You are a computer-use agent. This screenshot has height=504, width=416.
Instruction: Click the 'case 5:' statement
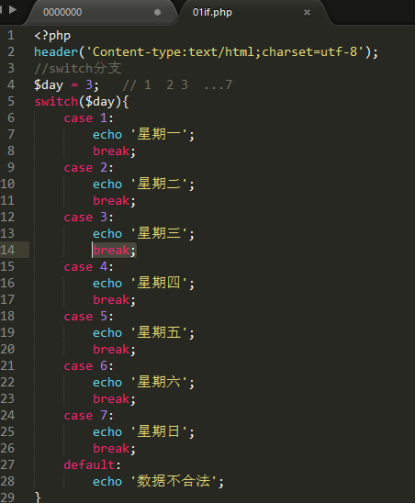coord(88,316)
